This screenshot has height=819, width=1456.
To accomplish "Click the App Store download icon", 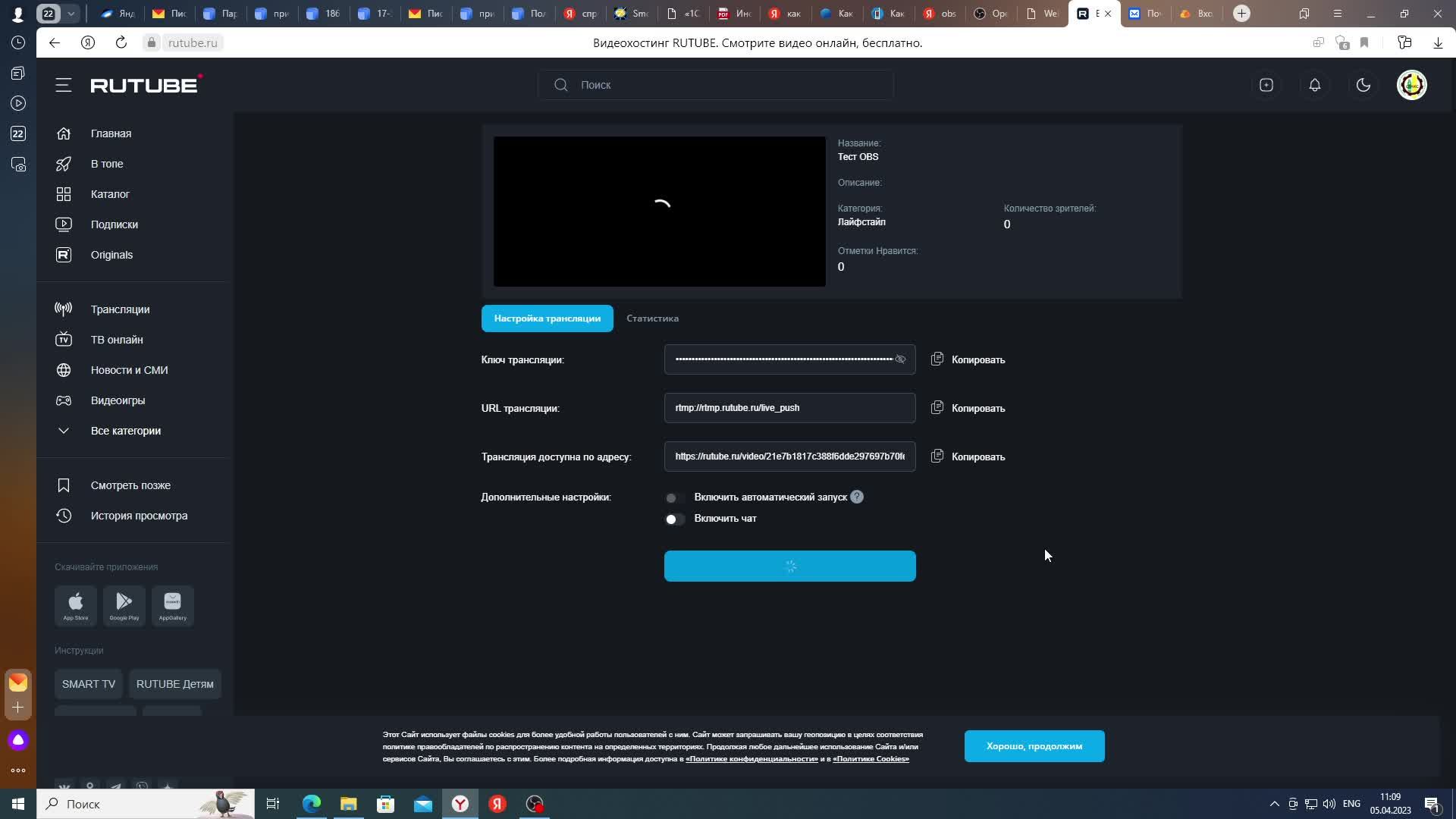I will click(x=76, y=605).
